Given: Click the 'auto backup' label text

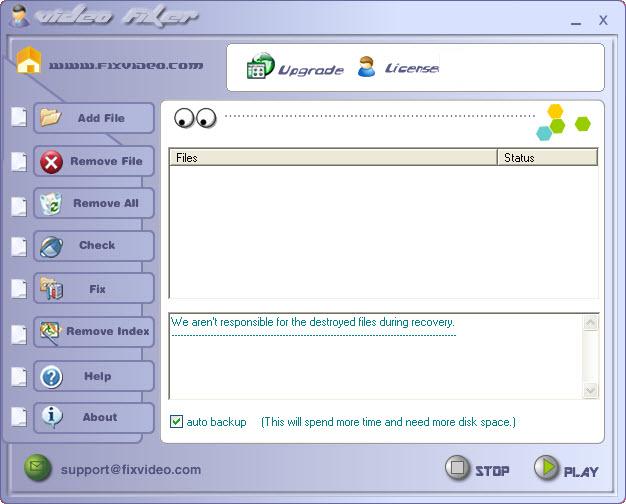Looking at the screenshot, I should click(216, 422).
